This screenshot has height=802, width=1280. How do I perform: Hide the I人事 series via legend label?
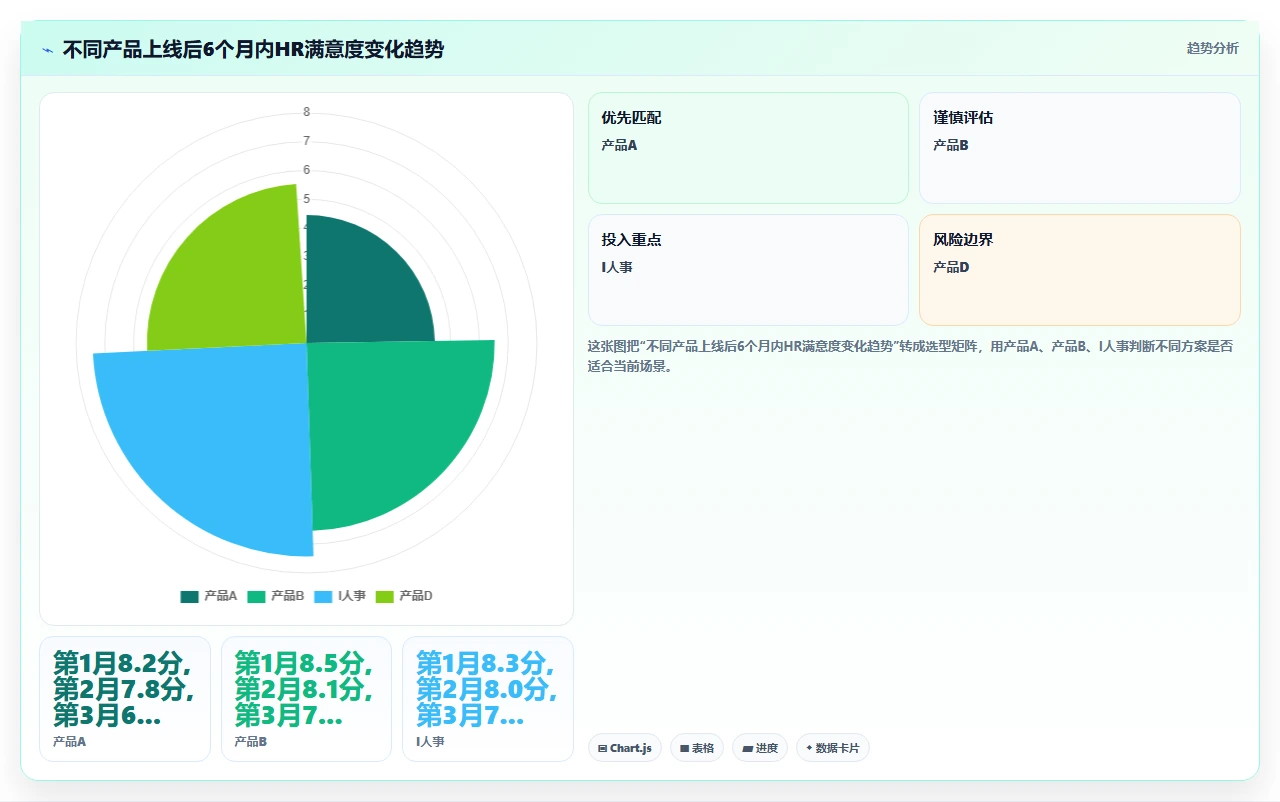[352, 596]
